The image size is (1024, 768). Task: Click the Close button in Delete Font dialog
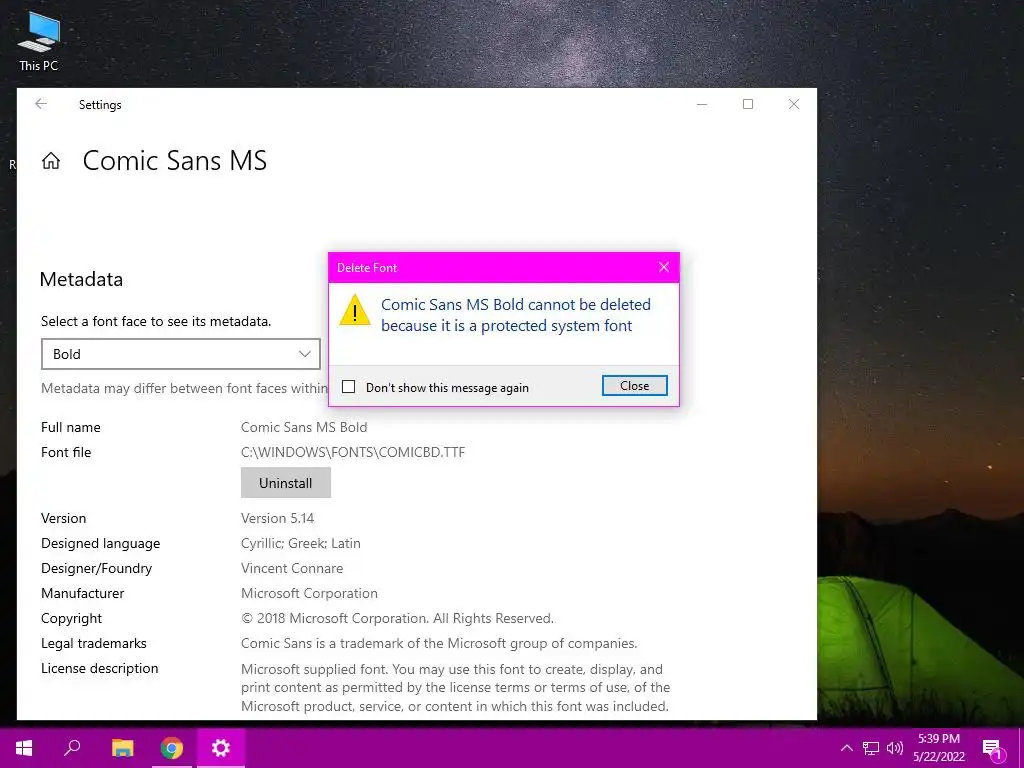(x=634, y=385)
